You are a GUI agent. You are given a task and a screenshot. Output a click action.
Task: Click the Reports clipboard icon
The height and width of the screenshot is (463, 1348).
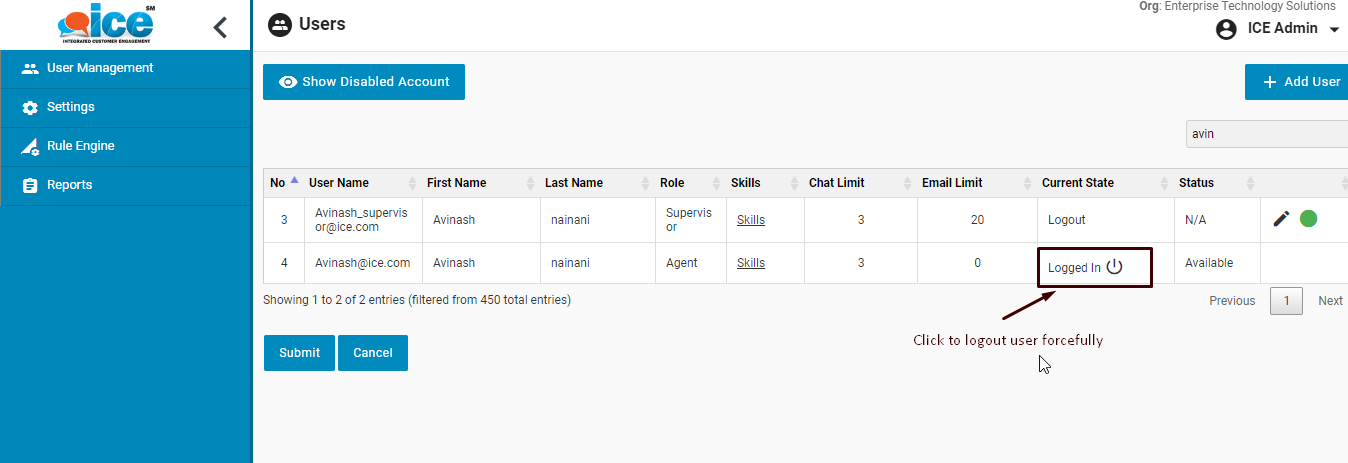pyautogui.click(x=30, y=185)
